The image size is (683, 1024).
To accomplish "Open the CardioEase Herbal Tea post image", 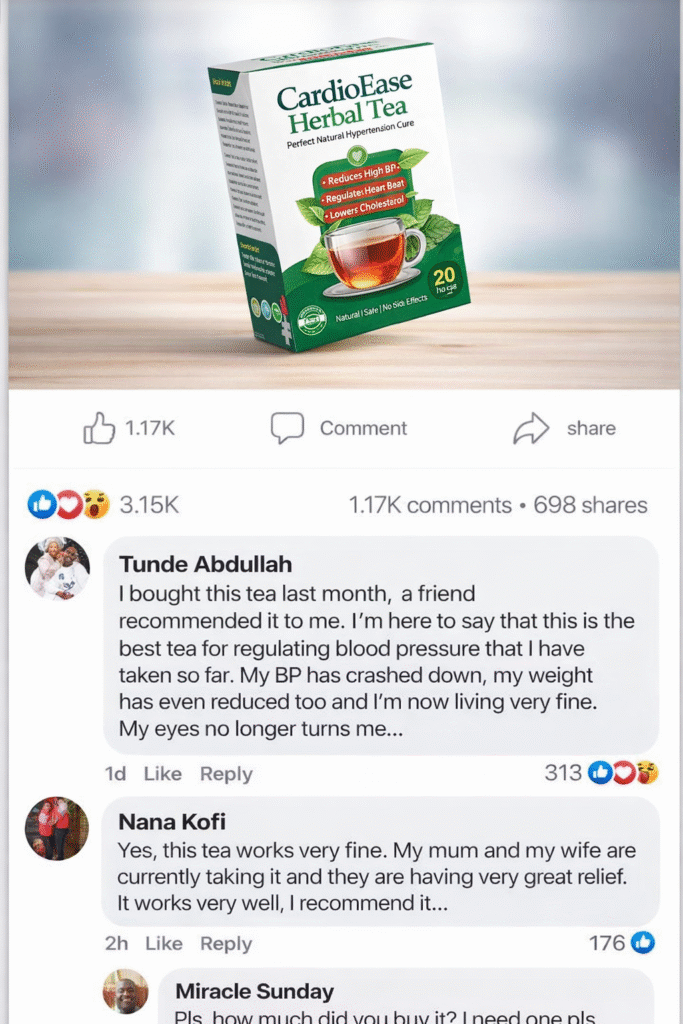I will click(x=340, y=190).
